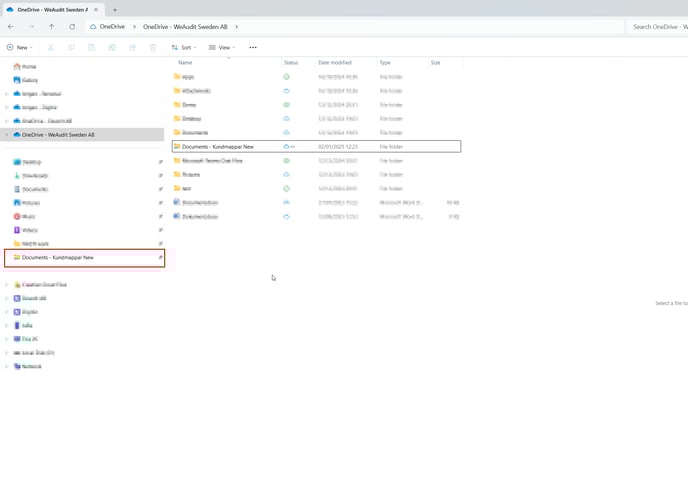Open the See more three-dots menu
The width and height of the screenshot is (688, 491).
[253, 47]
